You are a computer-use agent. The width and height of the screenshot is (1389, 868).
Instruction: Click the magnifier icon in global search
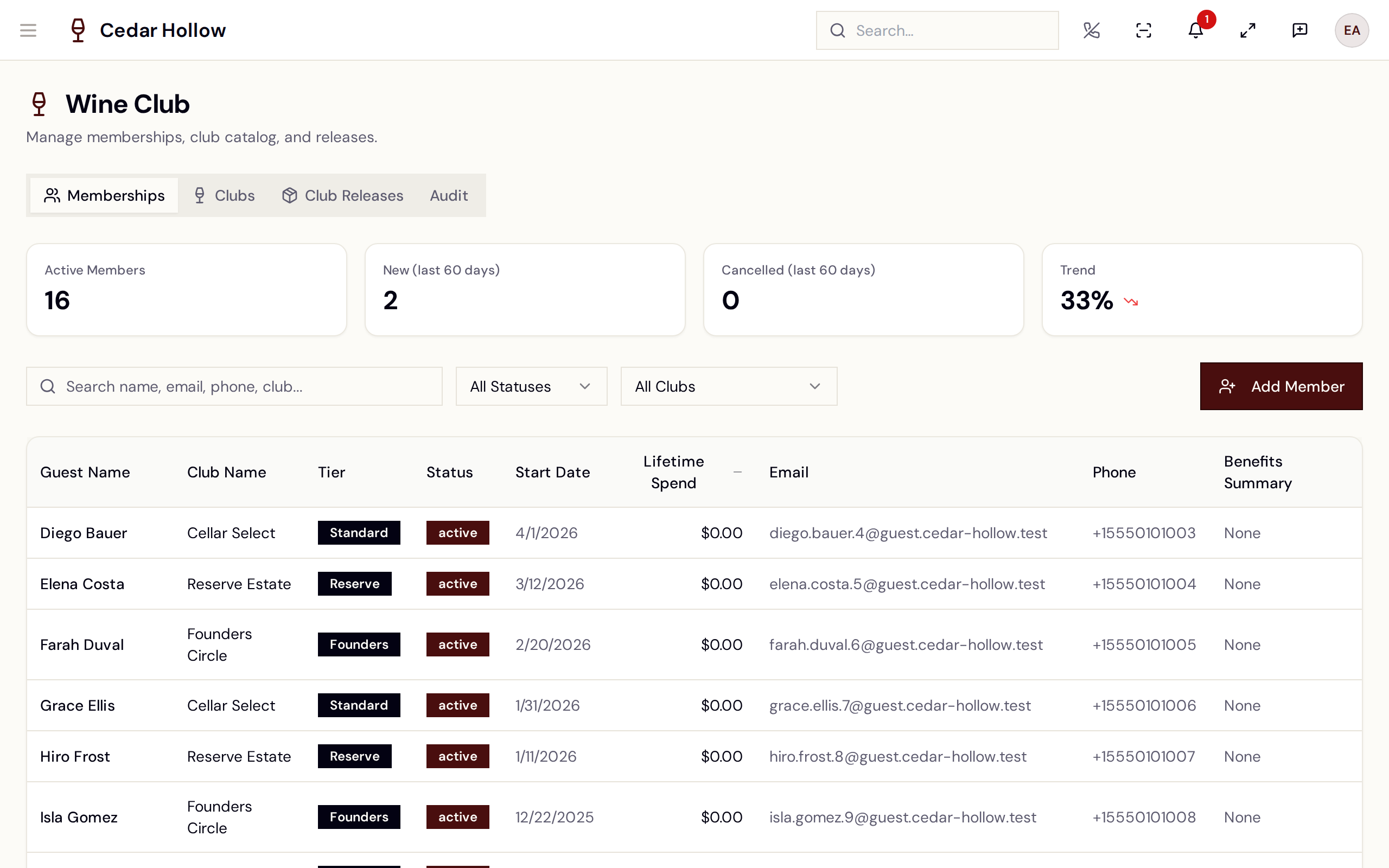click(837, 30)
